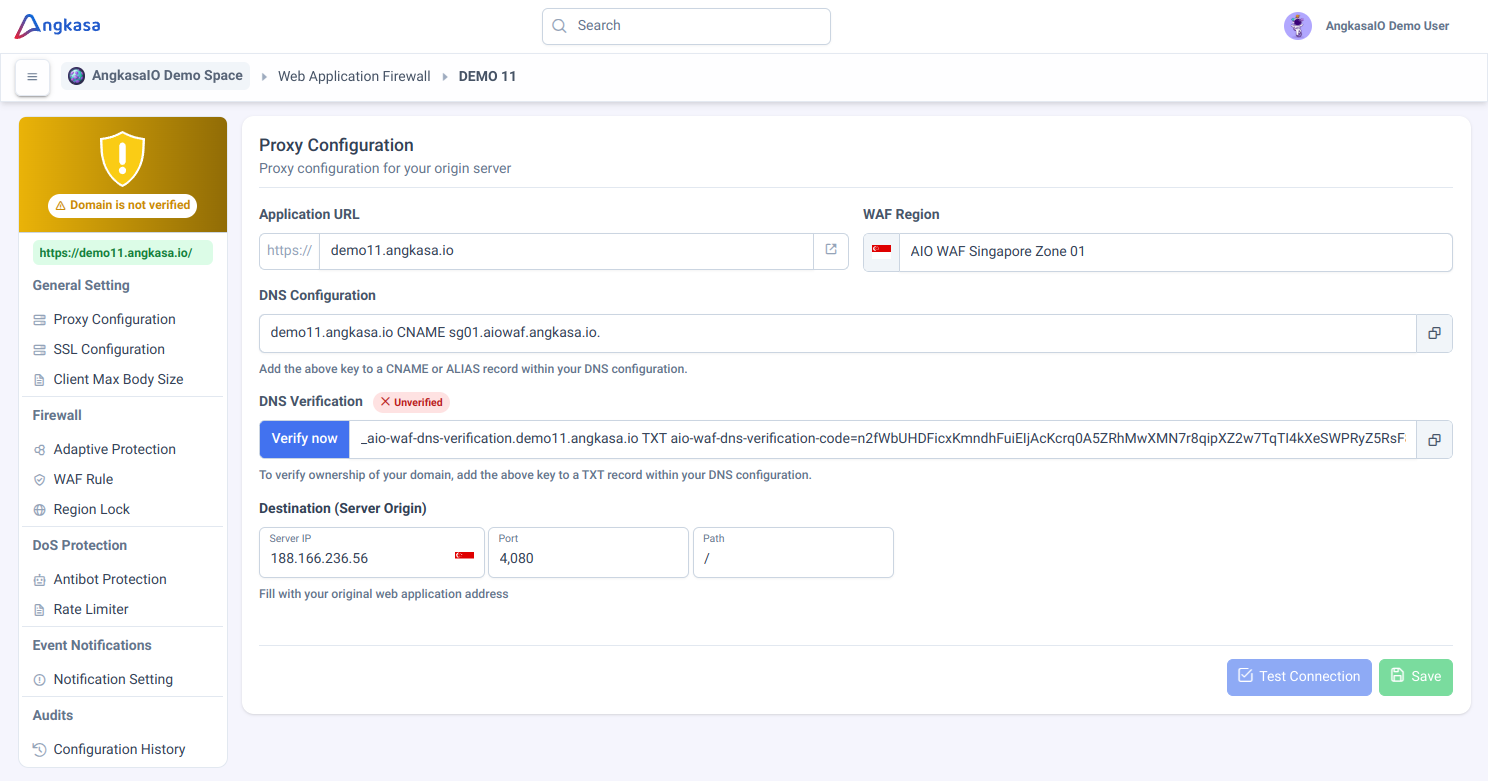Click the Angkasa logo

(x=57, y=26)
